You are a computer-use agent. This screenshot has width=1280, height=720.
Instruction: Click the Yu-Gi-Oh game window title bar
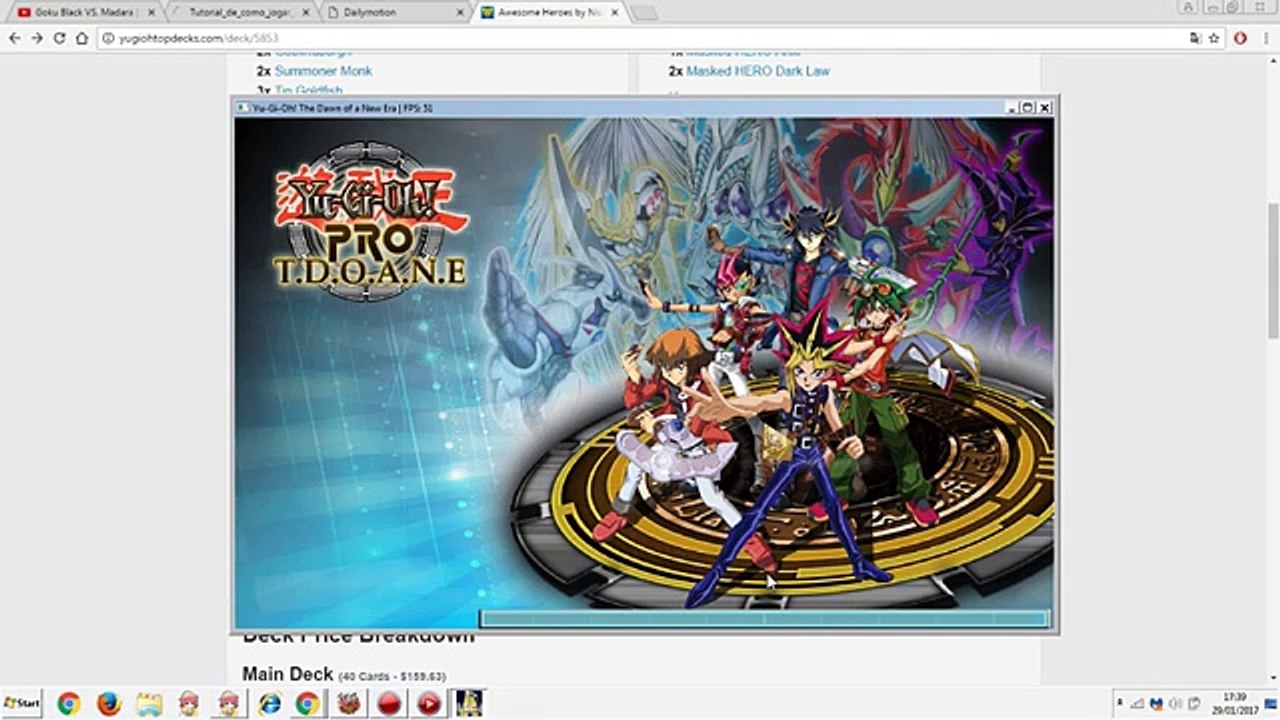[x=645, y=107]
